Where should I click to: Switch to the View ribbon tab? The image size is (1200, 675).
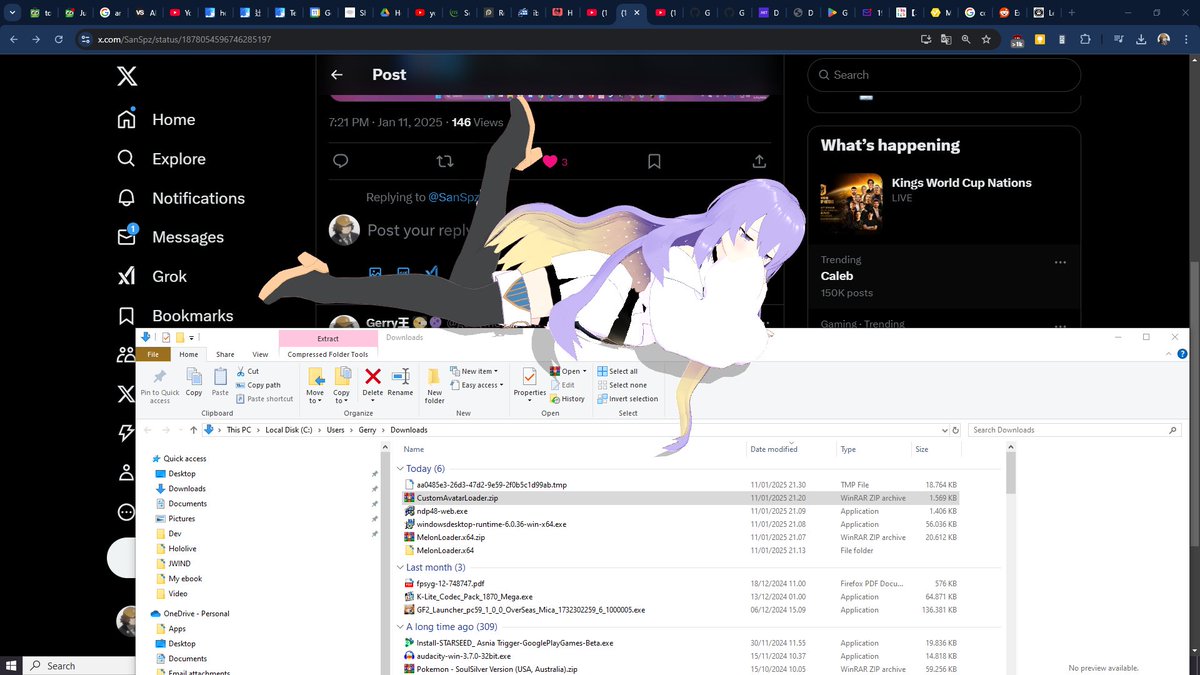pos(260,354)
